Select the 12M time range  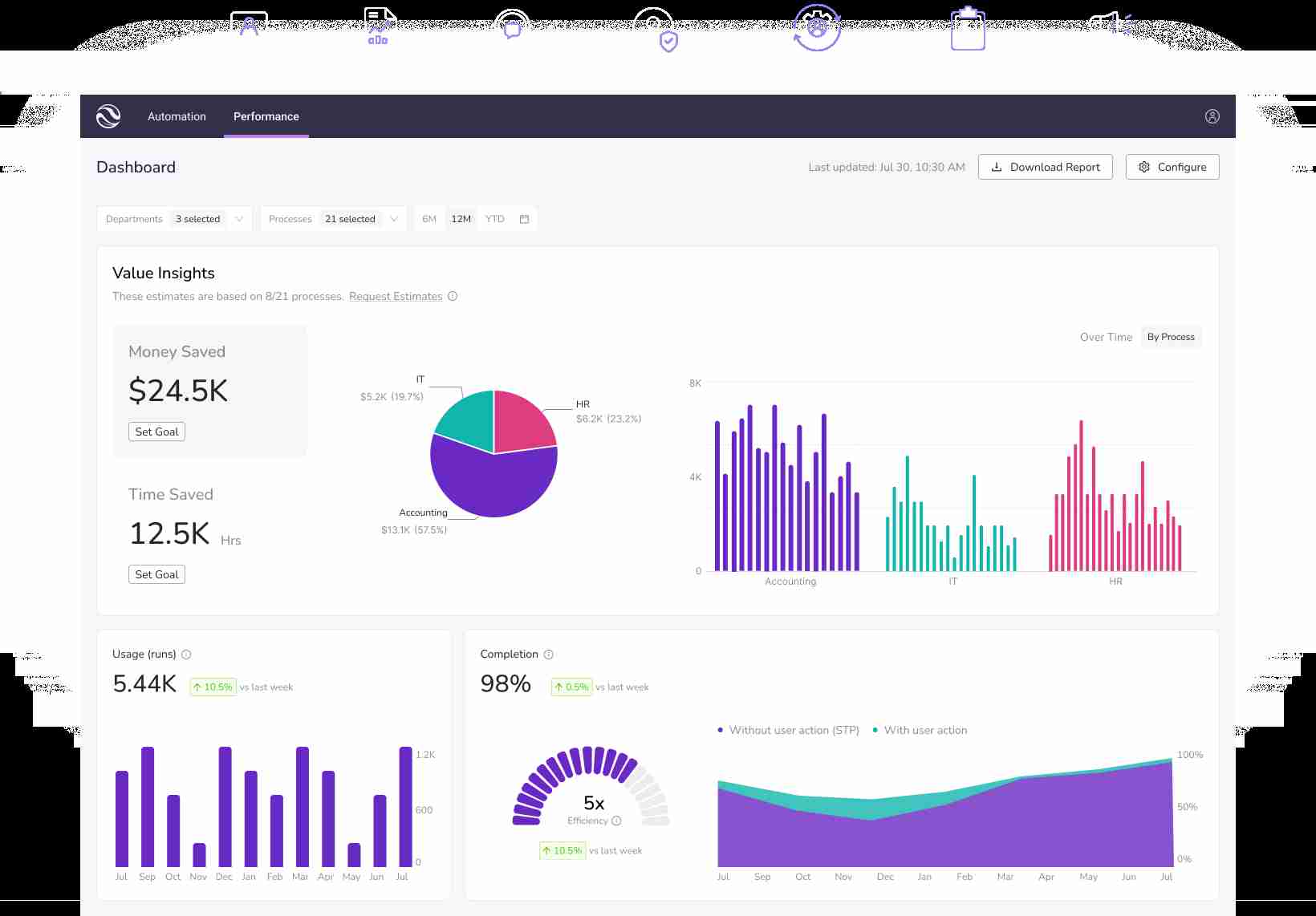(x=461, y=219)
